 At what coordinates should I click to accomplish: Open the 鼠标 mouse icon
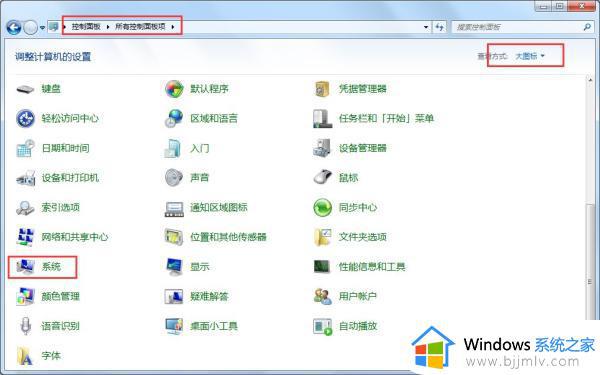[x=322, y=177]
